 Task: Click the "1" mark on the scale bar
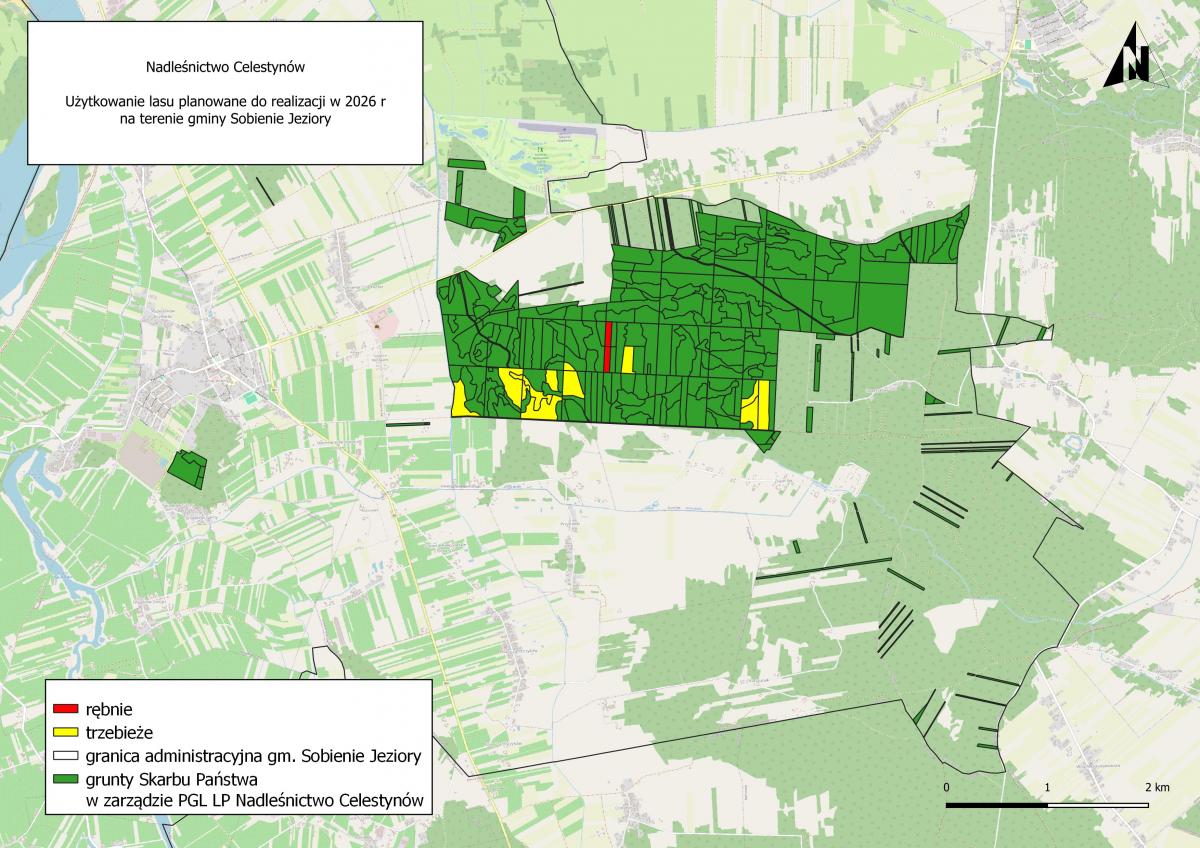point(1047,787)
